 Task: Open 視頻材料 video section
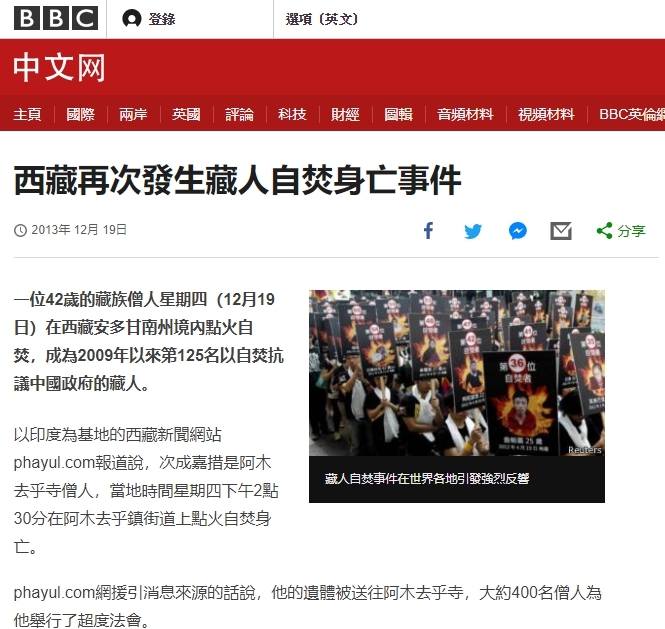[x=546, y=115]
